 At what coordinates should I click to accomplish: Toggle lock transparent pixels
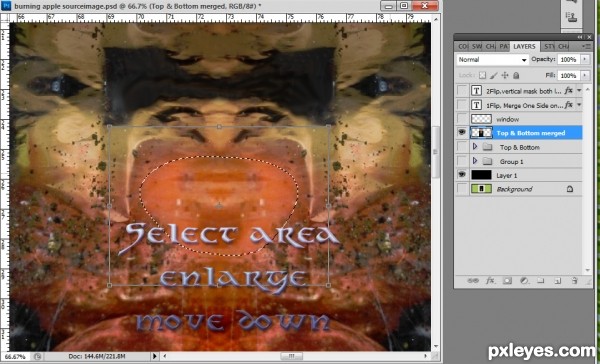(483, 75)
